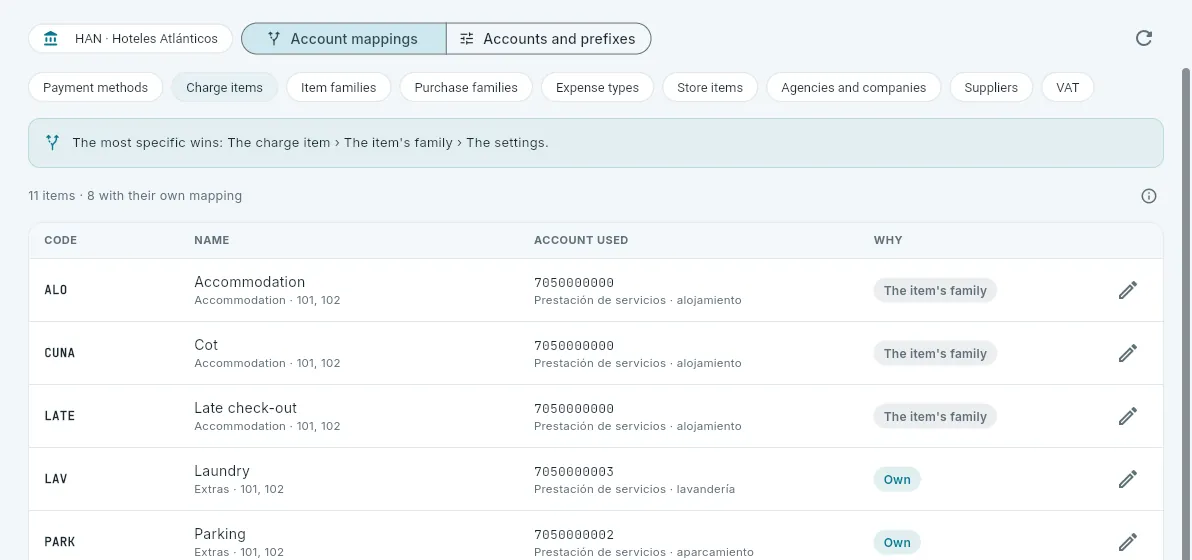Viewport: 1192px width, 560px height.
Task: Switch to Account mappings view
Action: tap(344, 39)
